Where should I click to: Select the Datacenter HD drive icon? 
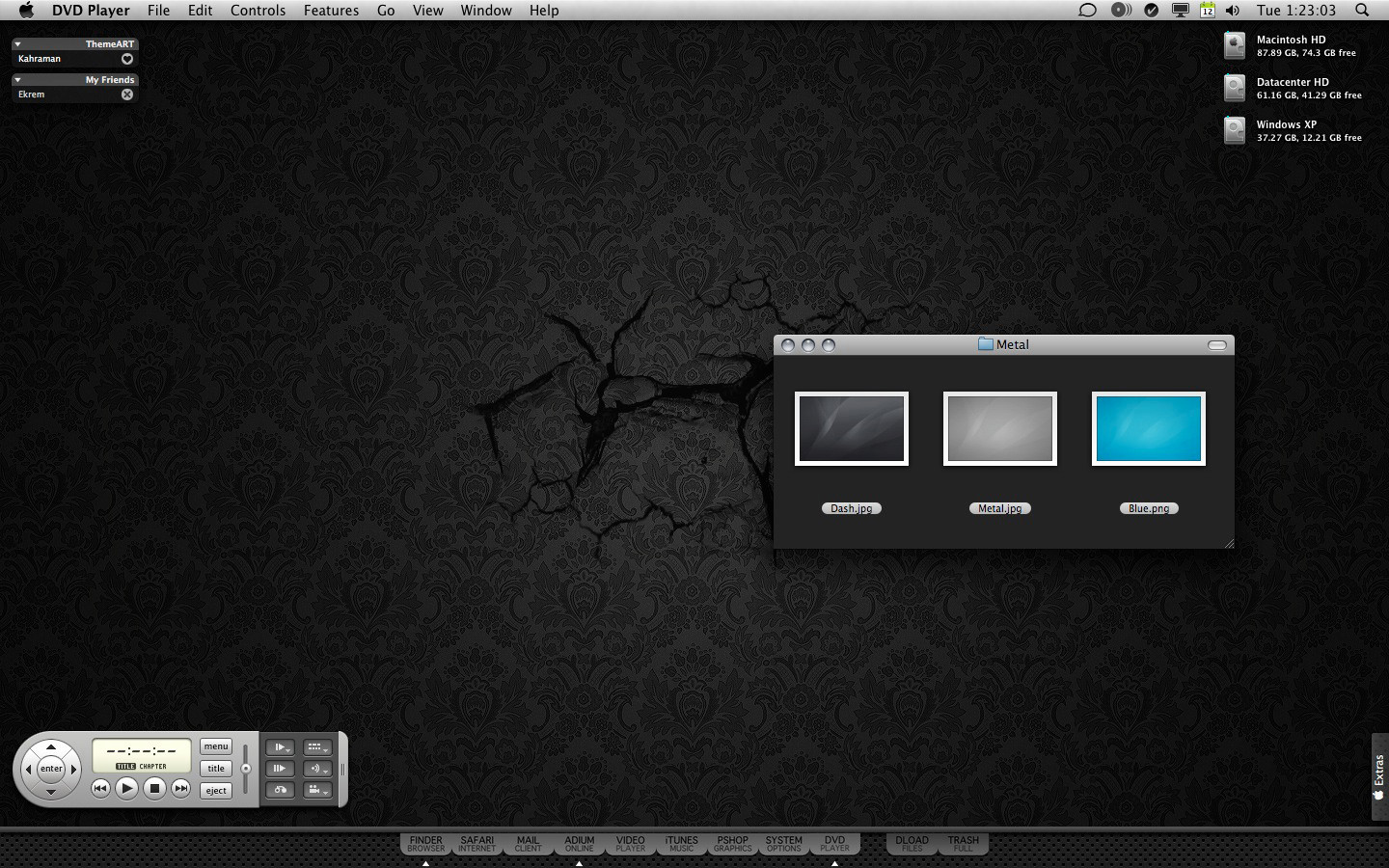1235,88
